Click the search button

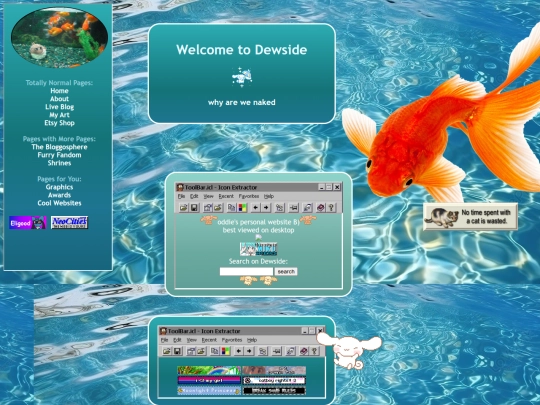[x=286, y=271]
